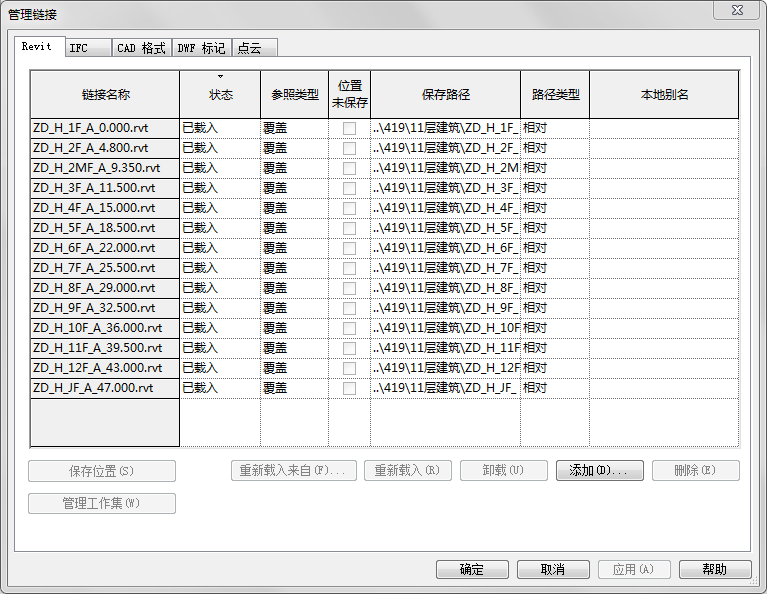Change 路径类型 for ZD_H_7F_A_25.500.rvt
Screen dimensions: 767x594
click(554, 268)
